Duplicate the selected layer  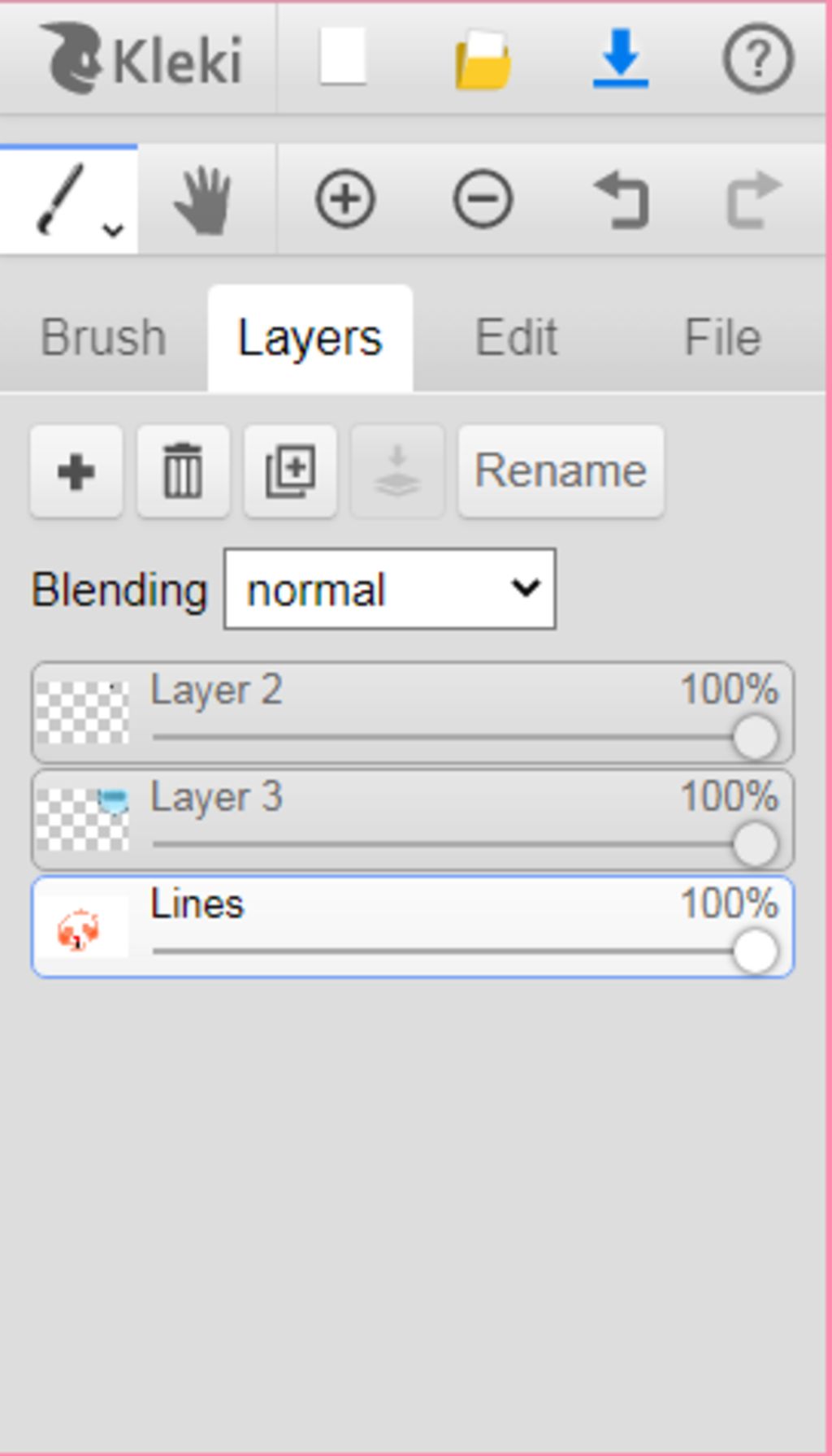tap(290, 471)
